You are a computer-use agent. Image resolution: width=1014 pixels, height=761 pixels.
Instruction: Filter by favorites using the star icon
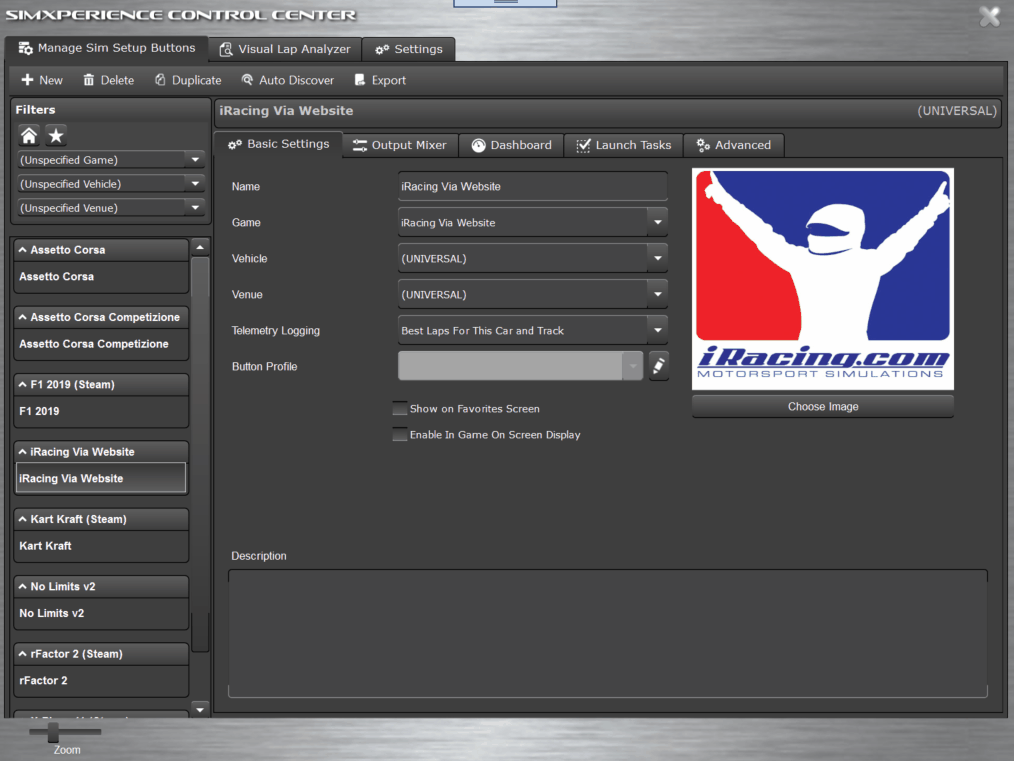[x=55, y=134]
